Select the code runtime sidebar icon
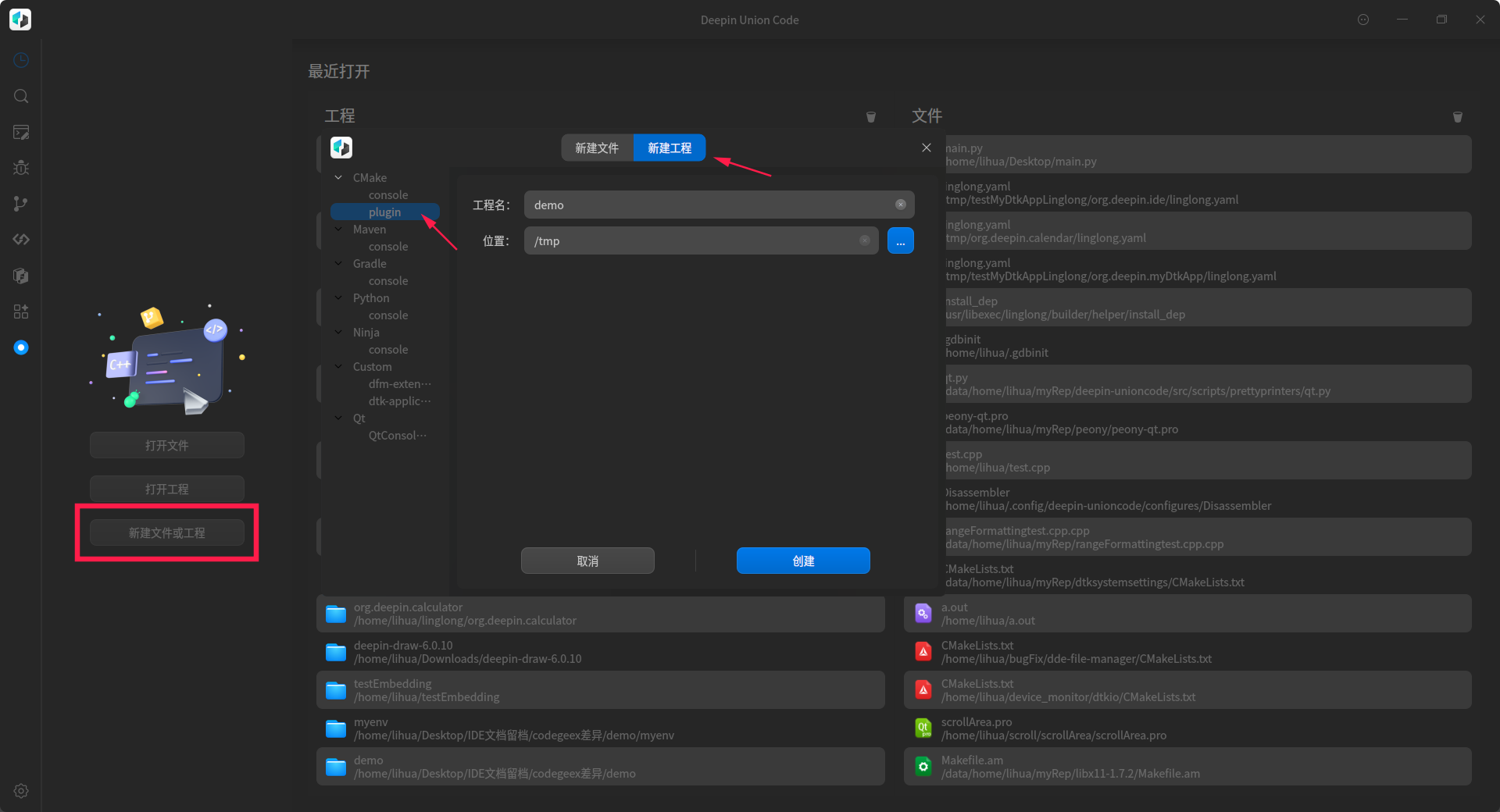 click(x=20, y=240)
